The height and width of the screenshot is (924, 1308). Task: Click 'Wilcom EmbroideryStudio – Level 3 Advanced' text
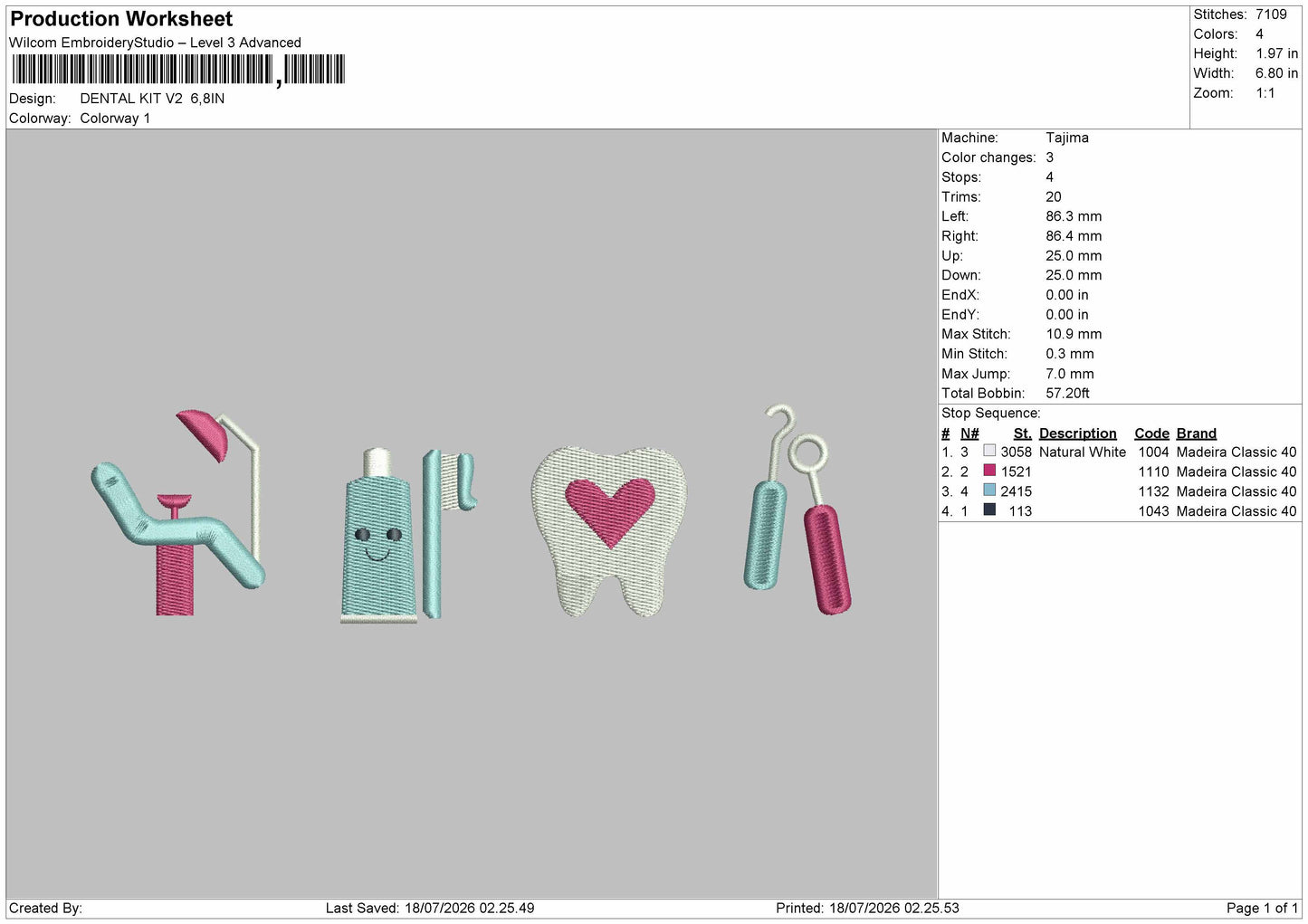(x=155, y=43)
